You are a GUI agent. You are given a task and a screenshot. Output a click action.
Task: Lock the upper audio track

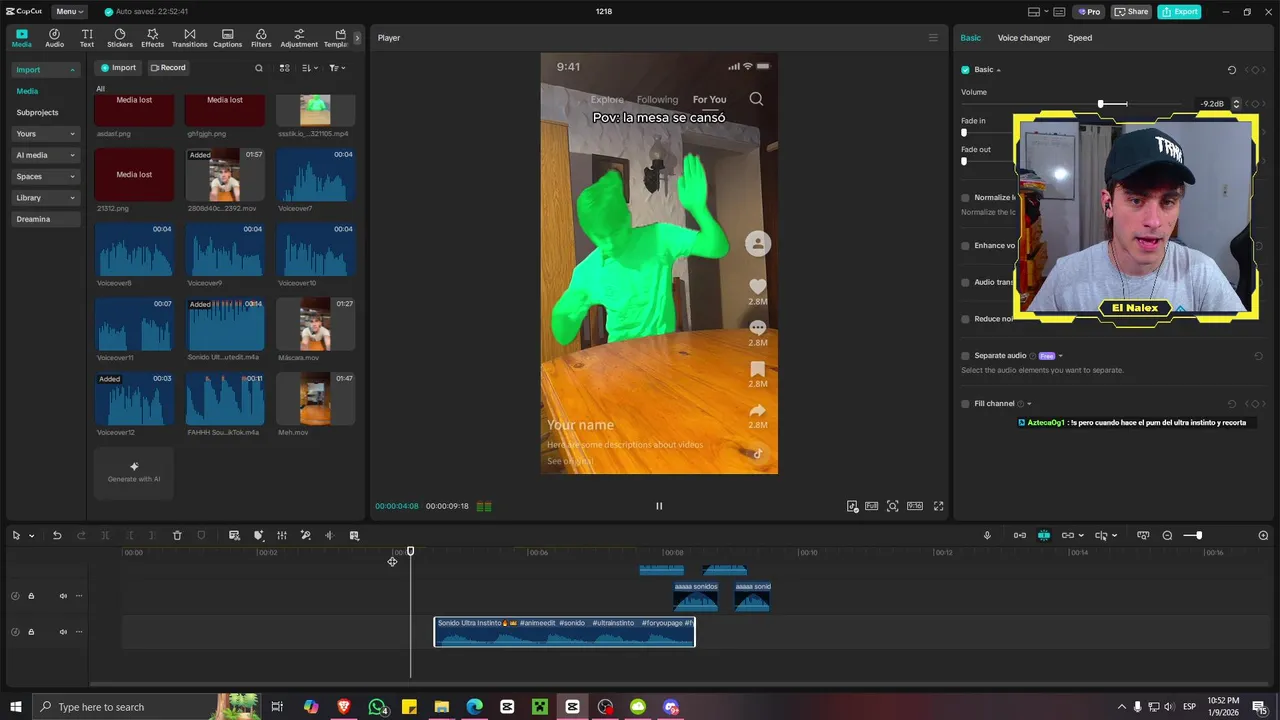pyautogui.click(x=31, y=596)
